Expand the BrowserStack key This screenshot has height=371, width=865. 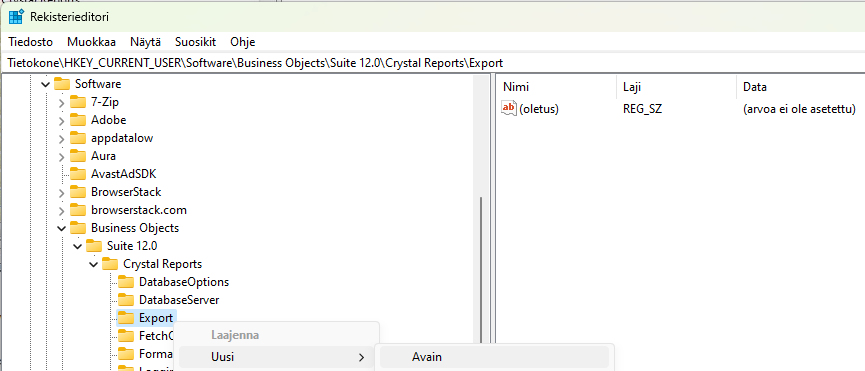61,192
